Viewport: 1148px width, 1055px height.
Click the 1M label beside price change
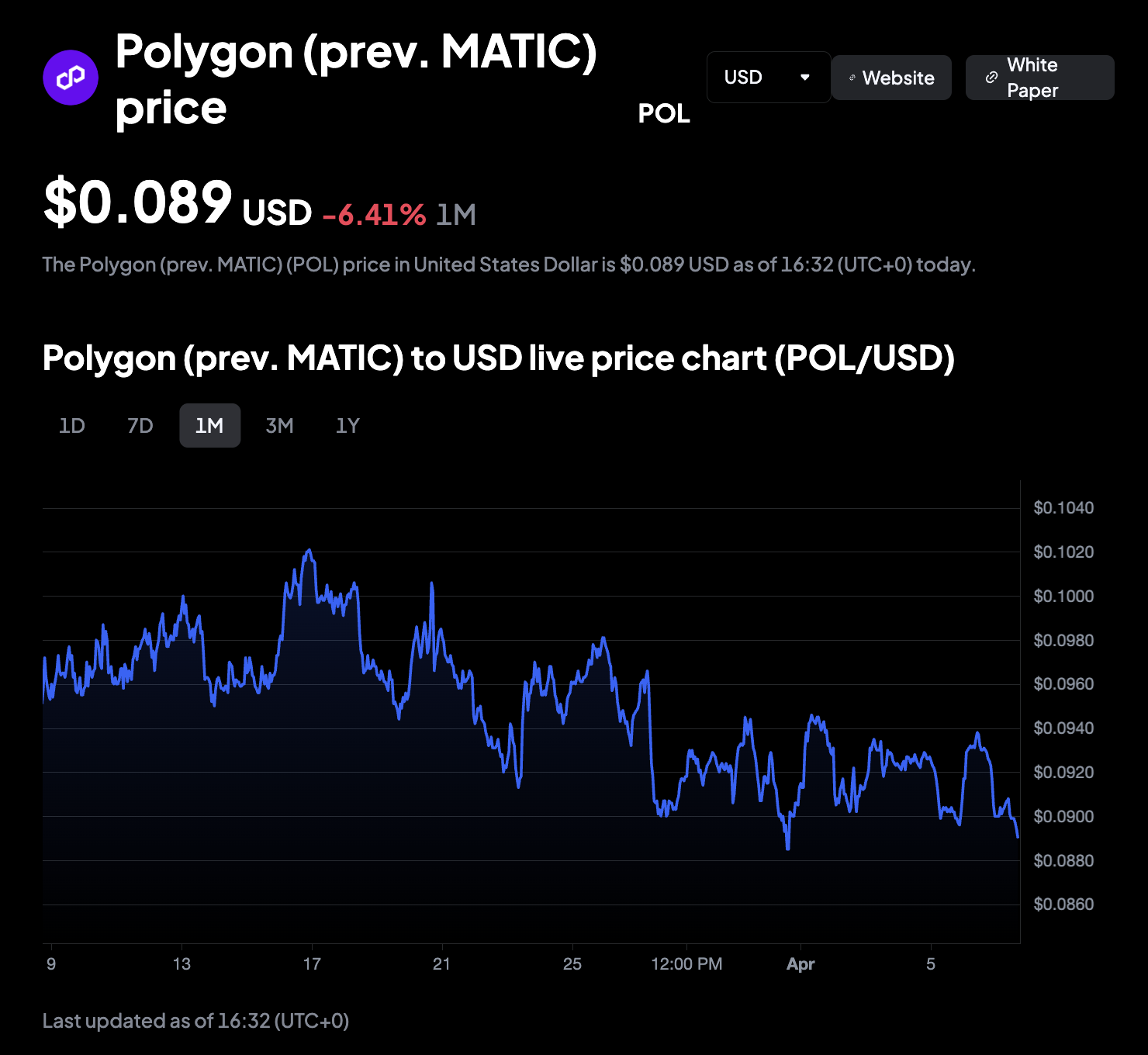pos(456,215)
